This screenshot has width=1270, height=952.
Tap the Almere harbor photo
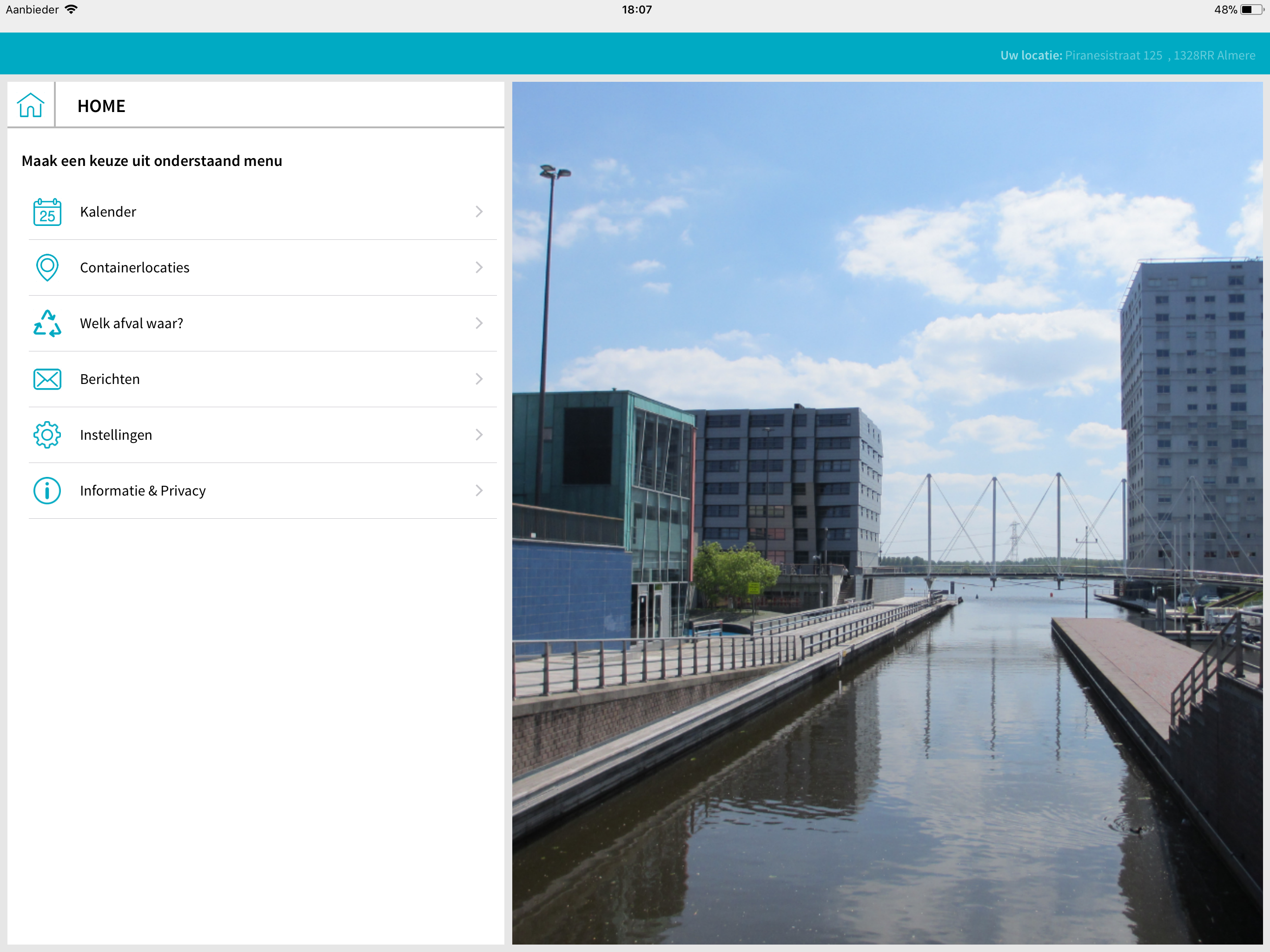886,513
